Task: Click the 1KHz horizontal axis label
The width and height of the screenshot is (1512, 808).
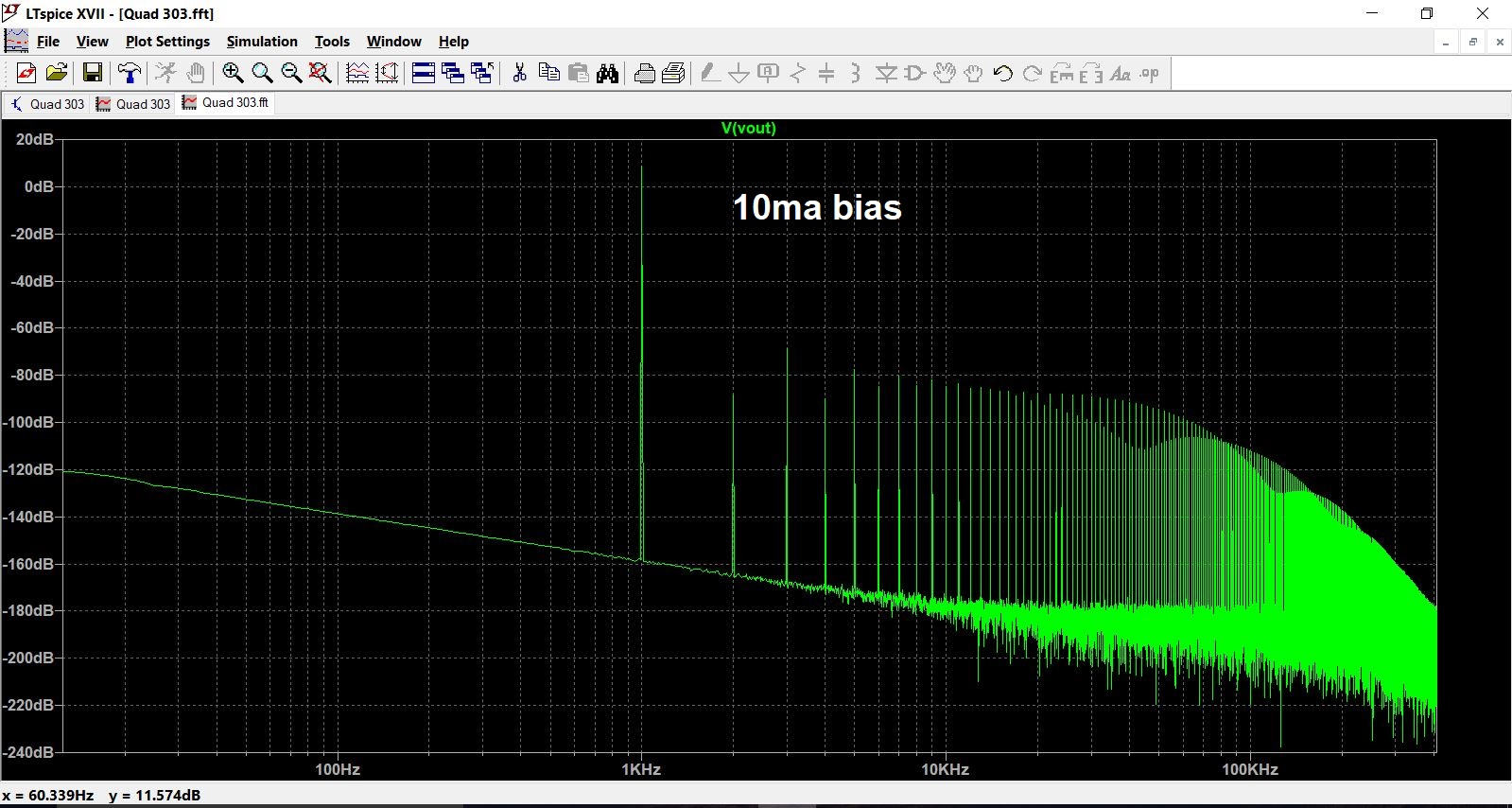Action: coord(641,769)
